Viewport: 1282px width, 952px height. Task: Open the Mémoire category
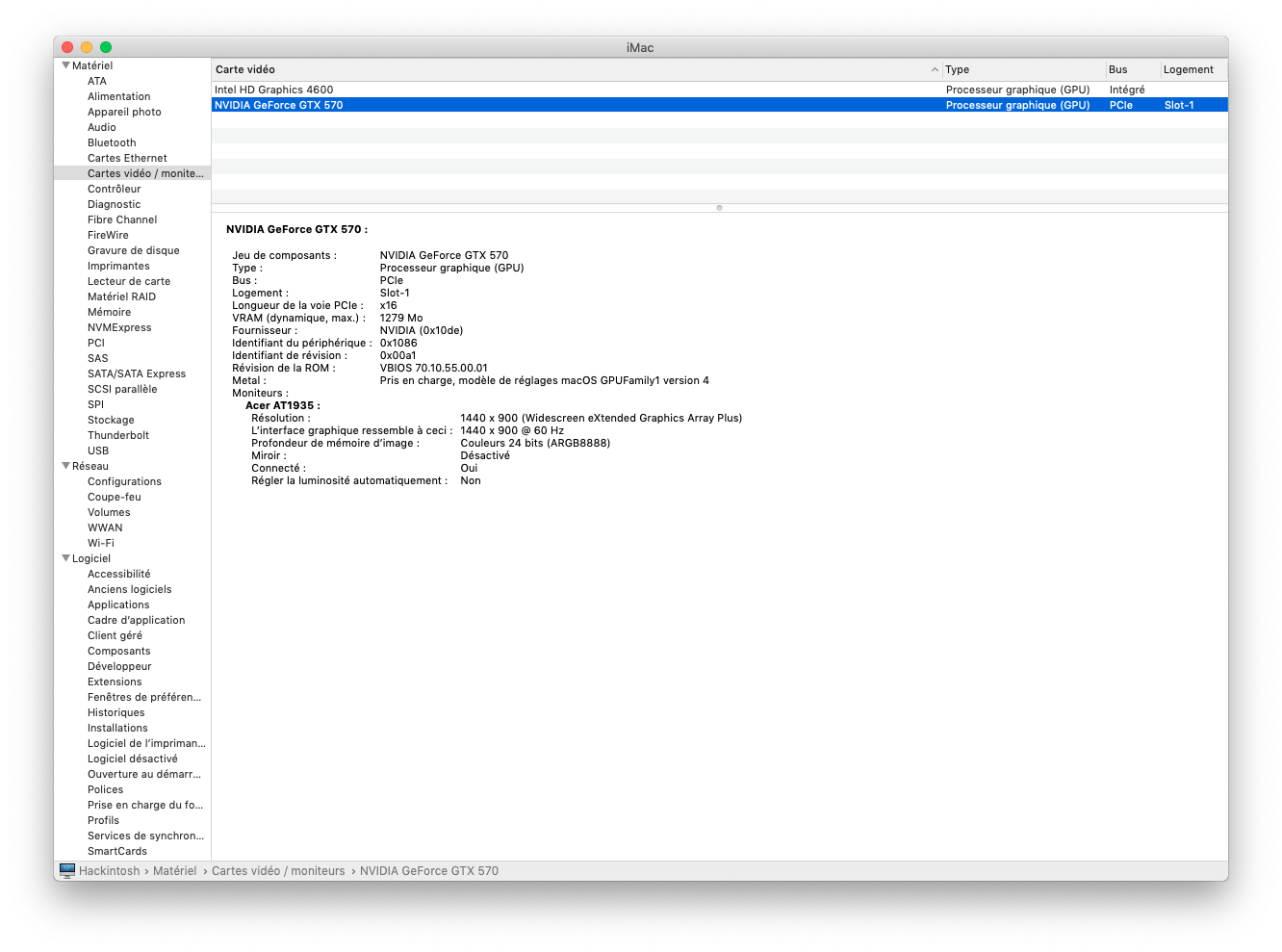click(x=110, y=312)
